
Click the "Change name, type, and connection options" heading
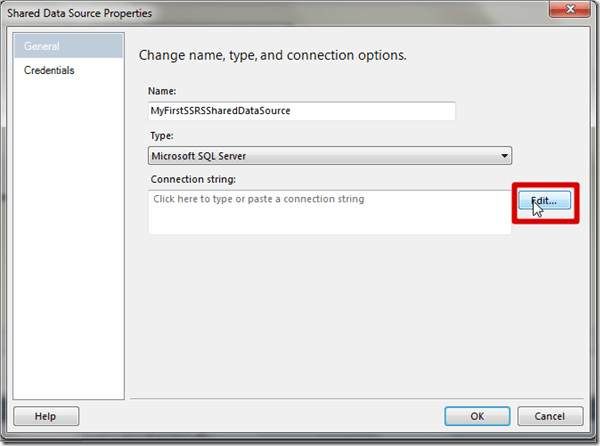pyautogui.click(x=272, y=55)
